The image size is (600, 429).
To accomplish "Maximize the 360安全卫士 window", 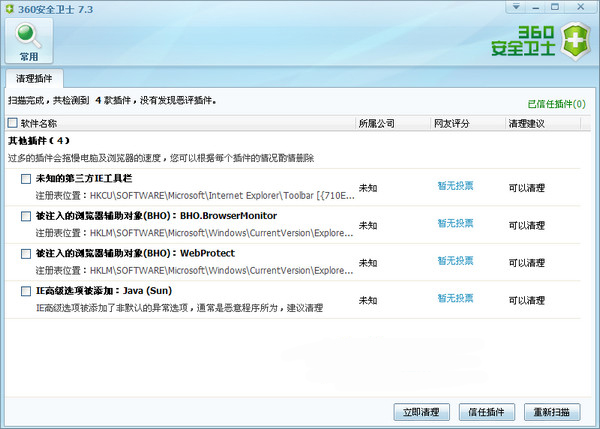I will click(555, 7).
